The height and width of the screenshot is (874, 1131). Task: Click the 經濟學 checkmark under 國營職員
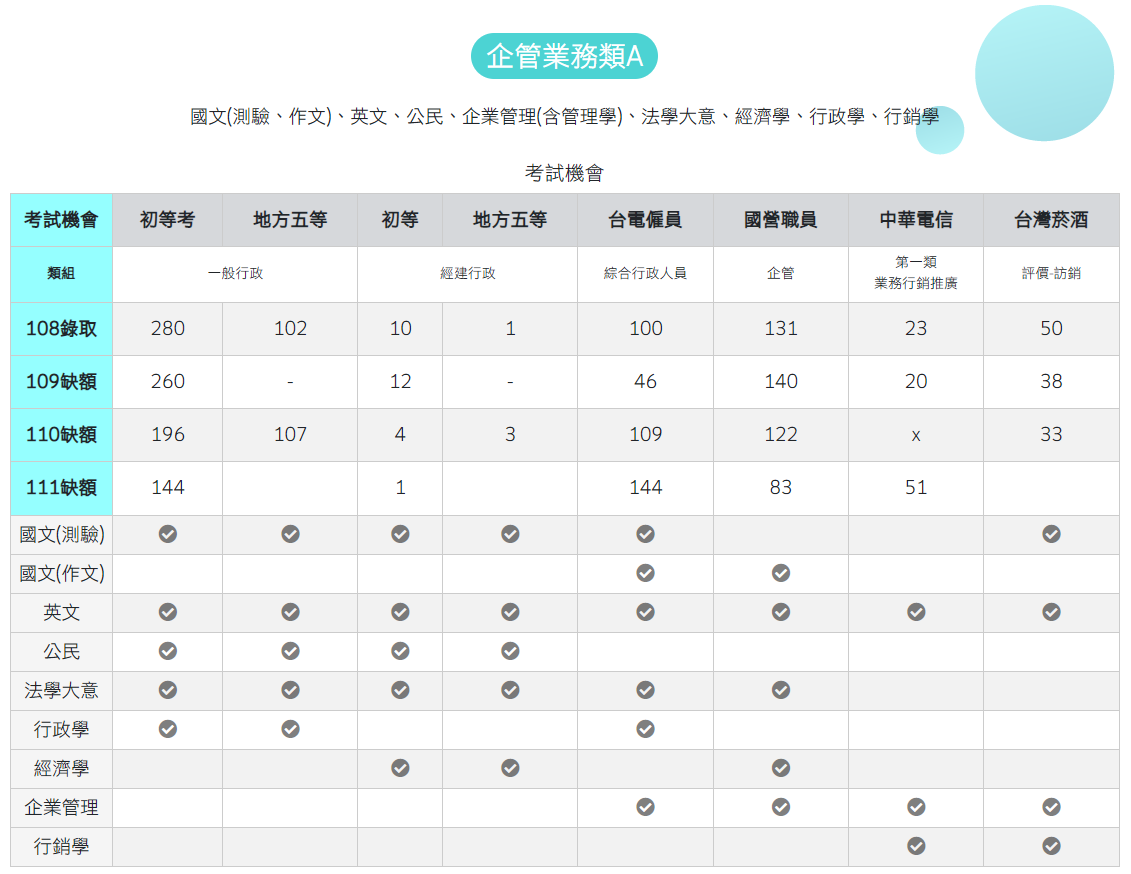pos(781,768)
